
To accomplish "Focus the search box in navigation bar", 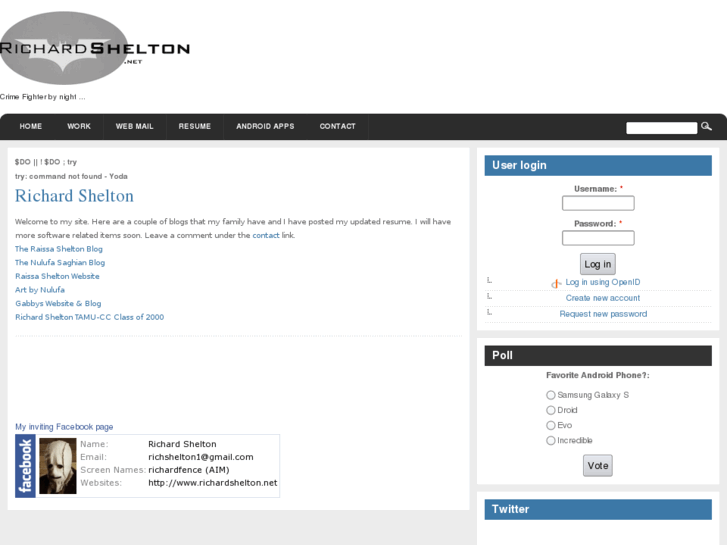I will 662,128.
